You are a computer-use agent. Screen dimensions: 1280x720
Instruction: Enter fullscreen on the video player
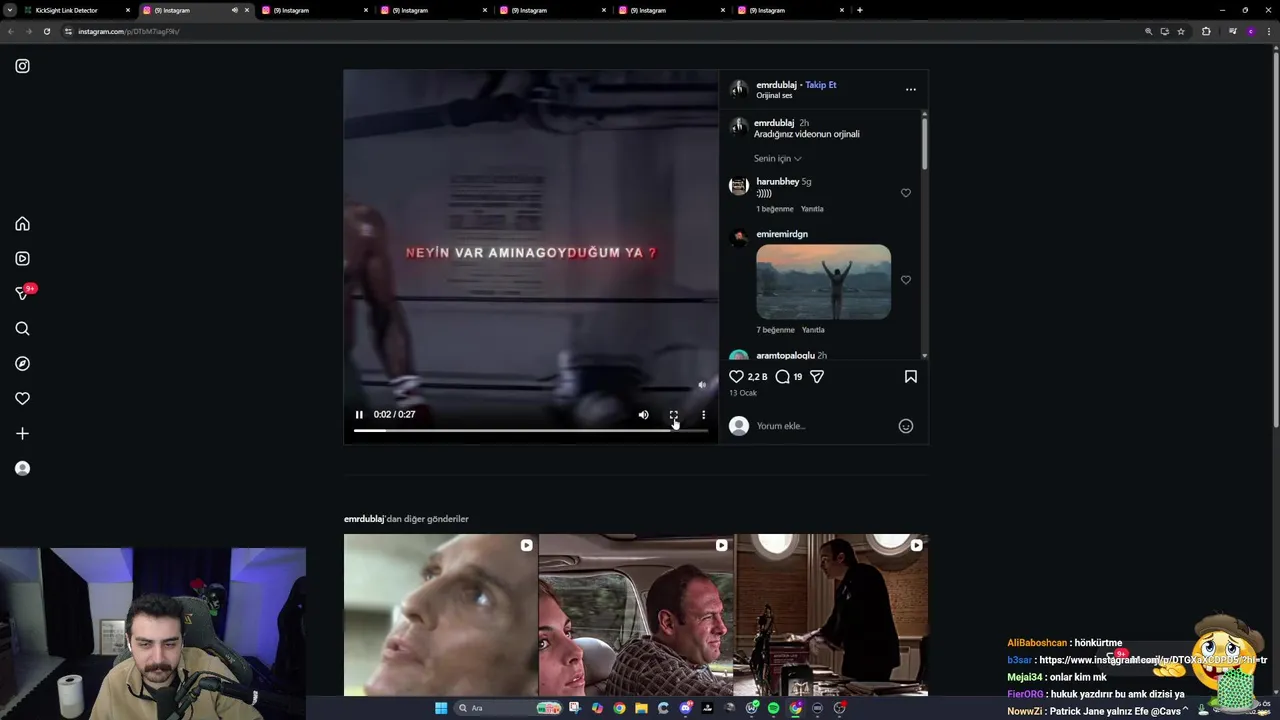pos(673,414)
